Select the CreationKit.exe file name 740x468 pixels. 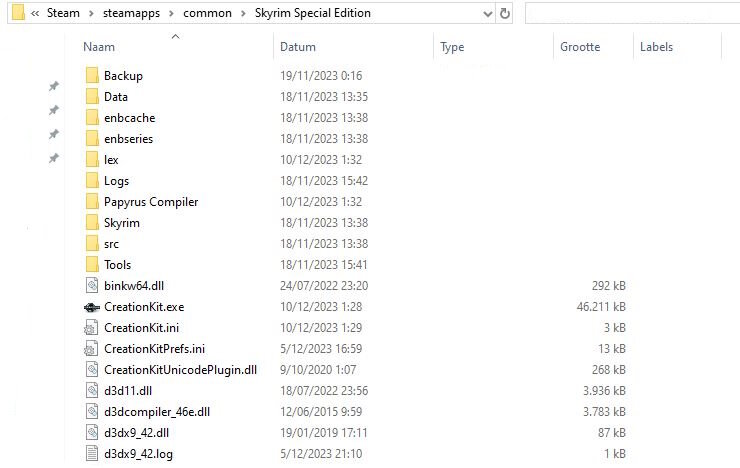click(144, 307)
